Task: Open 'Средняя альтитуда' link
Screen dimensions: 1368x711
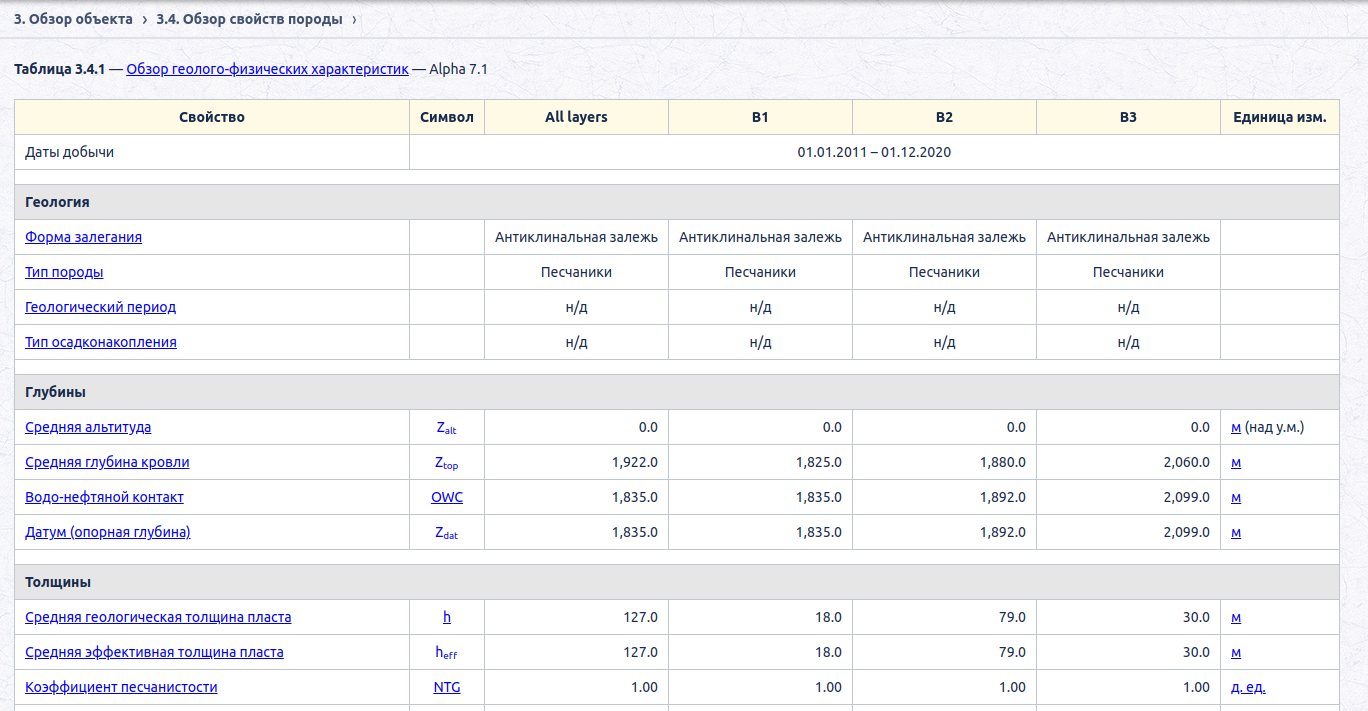Action: (x=88, y=427)
